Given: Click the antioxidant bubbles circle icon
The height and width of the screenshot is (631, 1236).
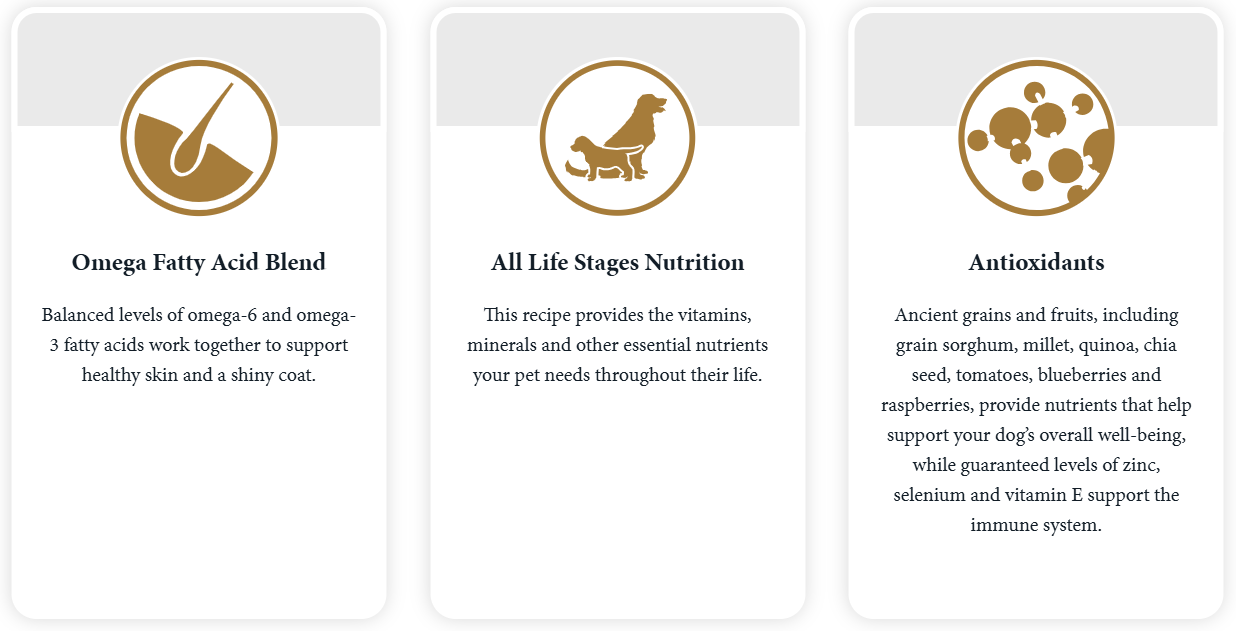Looking at the screenshot, I should point(1036,139).
